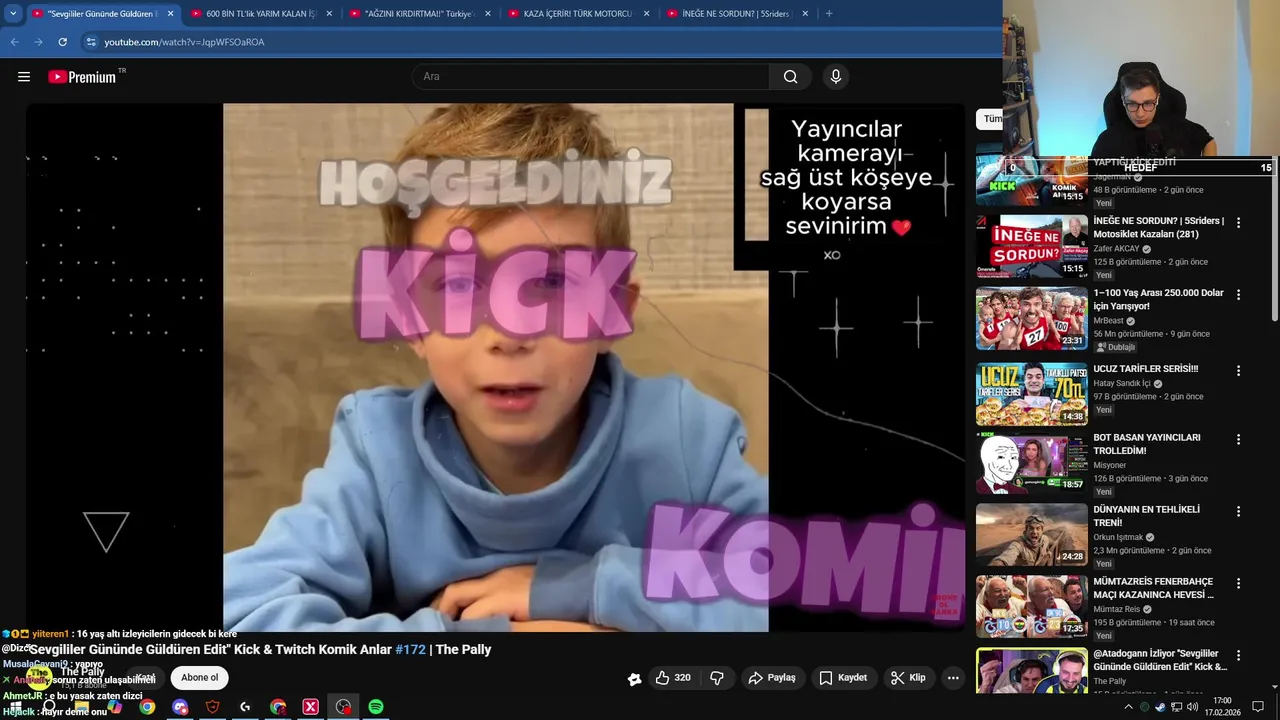Screen dimensions: 1280x720
Task: Switch to "AĞZINI KIRDIRTMA!" tab
Action: coord(421,14)
